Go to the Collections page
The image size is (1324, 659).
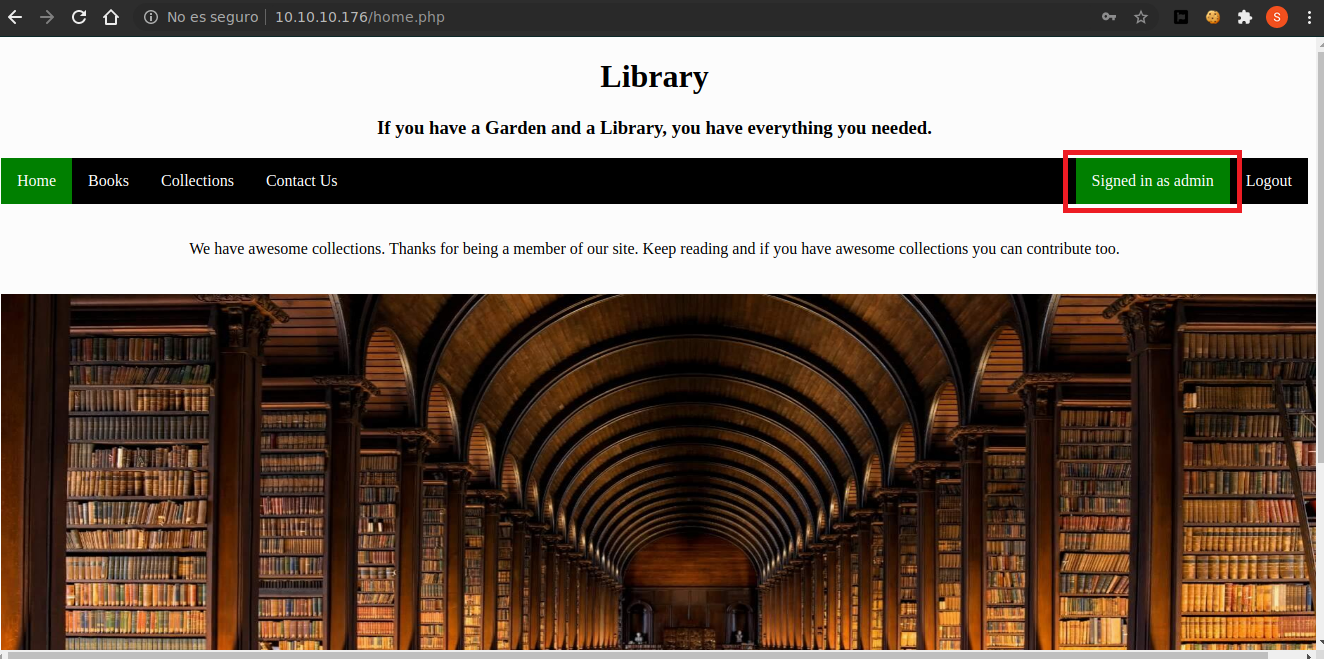pos(197,181)
